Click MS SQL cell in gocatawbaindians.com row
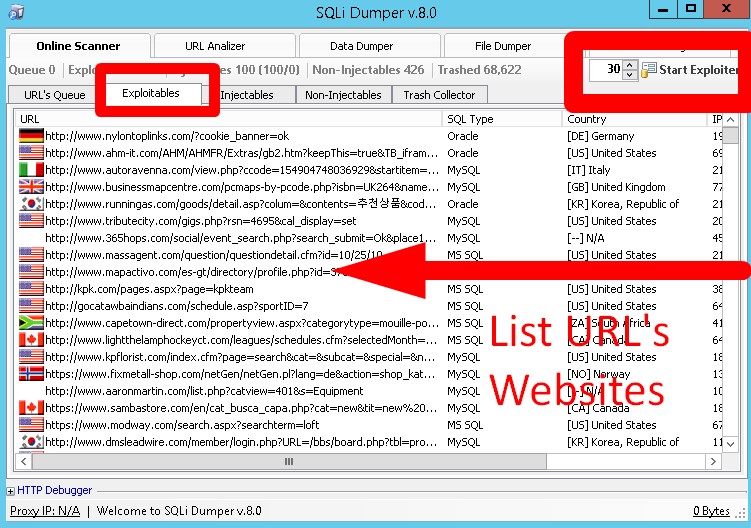Screen dimensions: 751x528 point(465,306)
